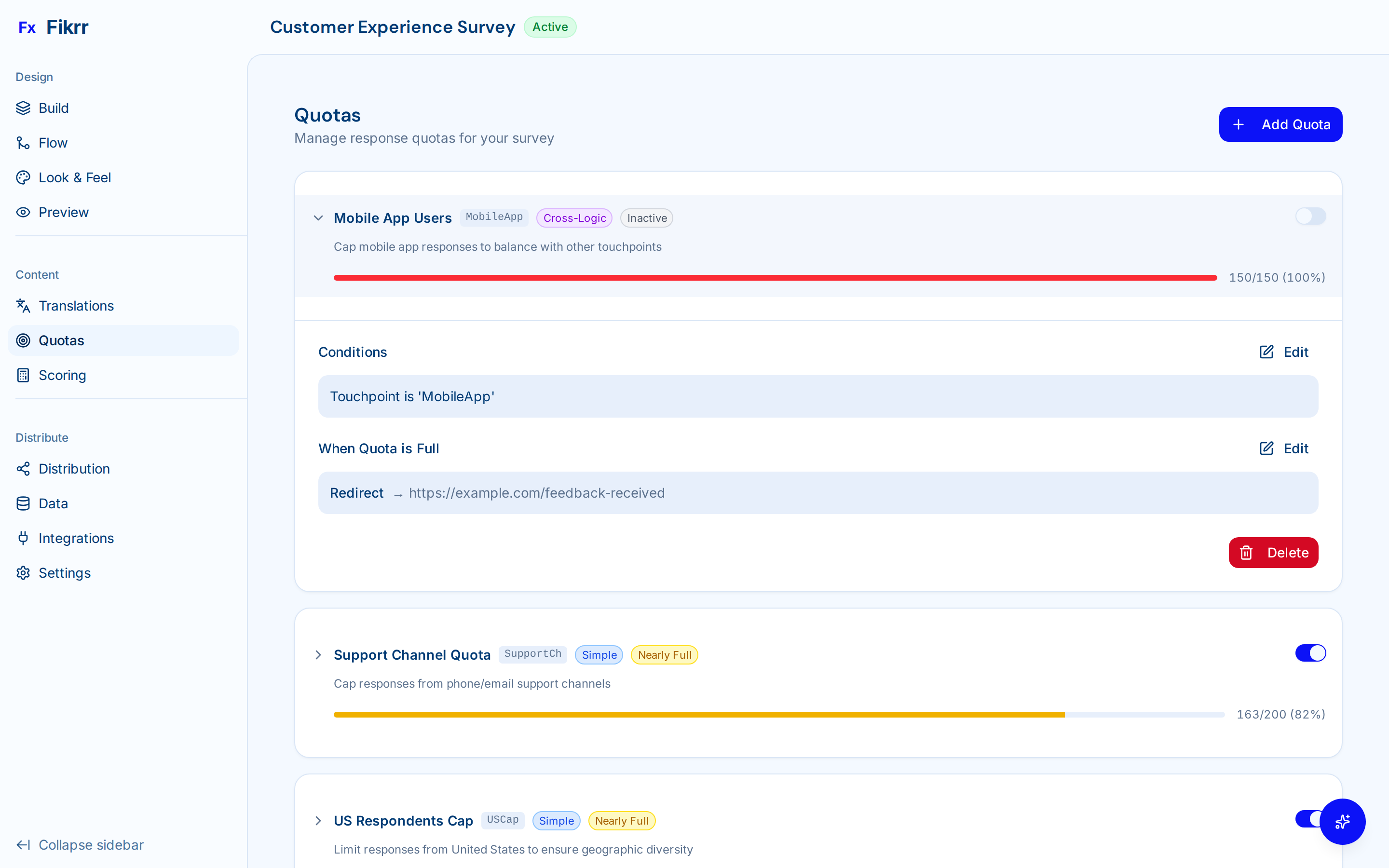This screenshot has height=868, width=1389.
Task: Select Look & Feel in the sidebar
Action: coord(75,177)
